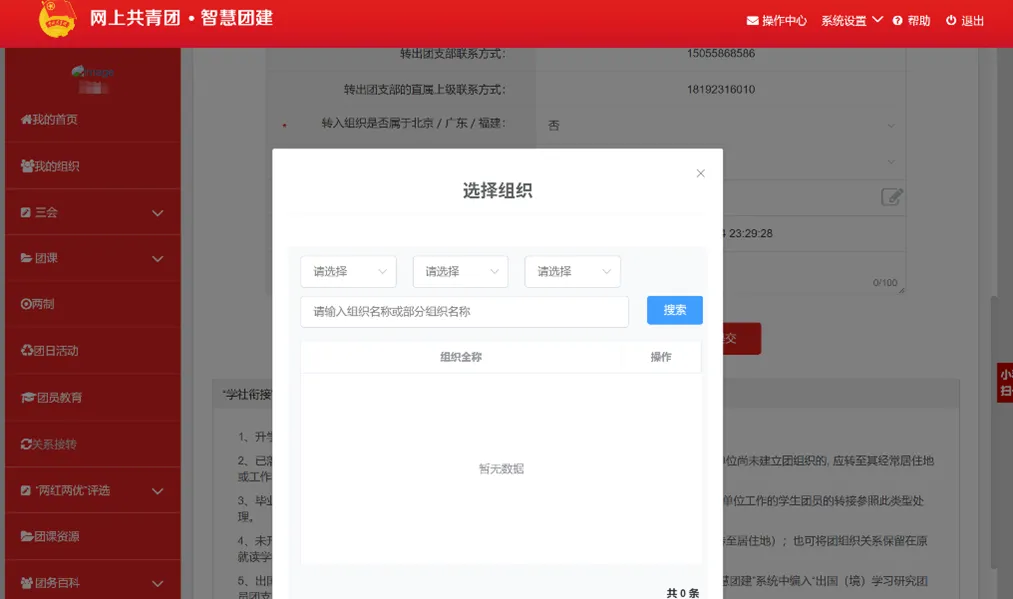Click the organization name search field
The width and height of the screenshot is (1013, 599).
464,312
